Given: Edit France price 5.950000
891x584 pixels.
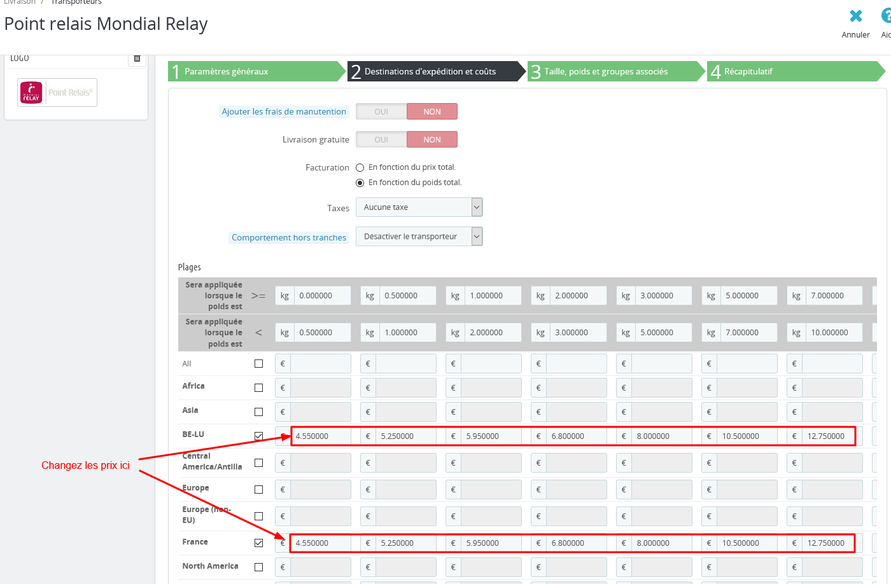Looking at the screenshot, I should [x=491, y=543].
